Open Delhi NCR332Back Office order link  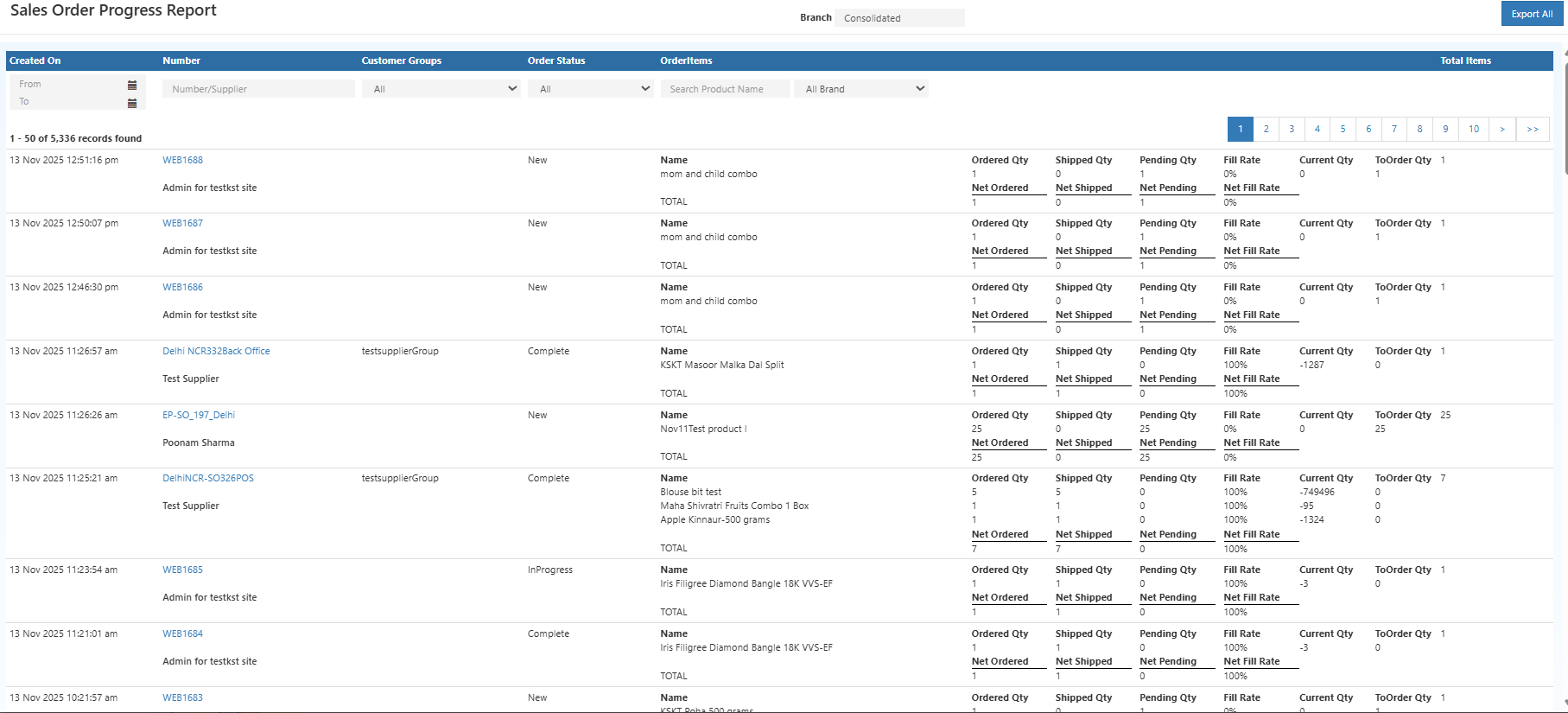pos(216,351)
